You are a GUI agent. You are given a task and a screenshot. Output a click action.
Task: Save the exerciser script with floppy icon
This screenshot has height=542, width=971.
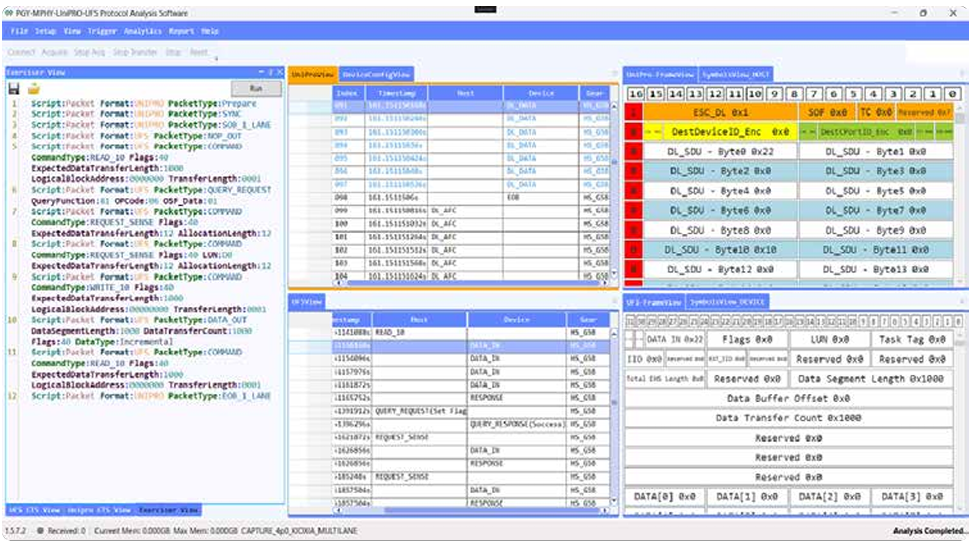(14, 89)
